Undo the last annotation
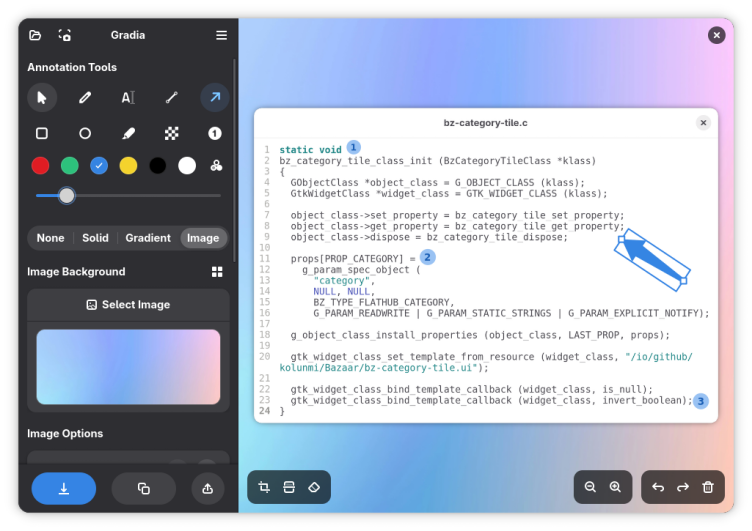The image size is (752, 531). point(658,487)
